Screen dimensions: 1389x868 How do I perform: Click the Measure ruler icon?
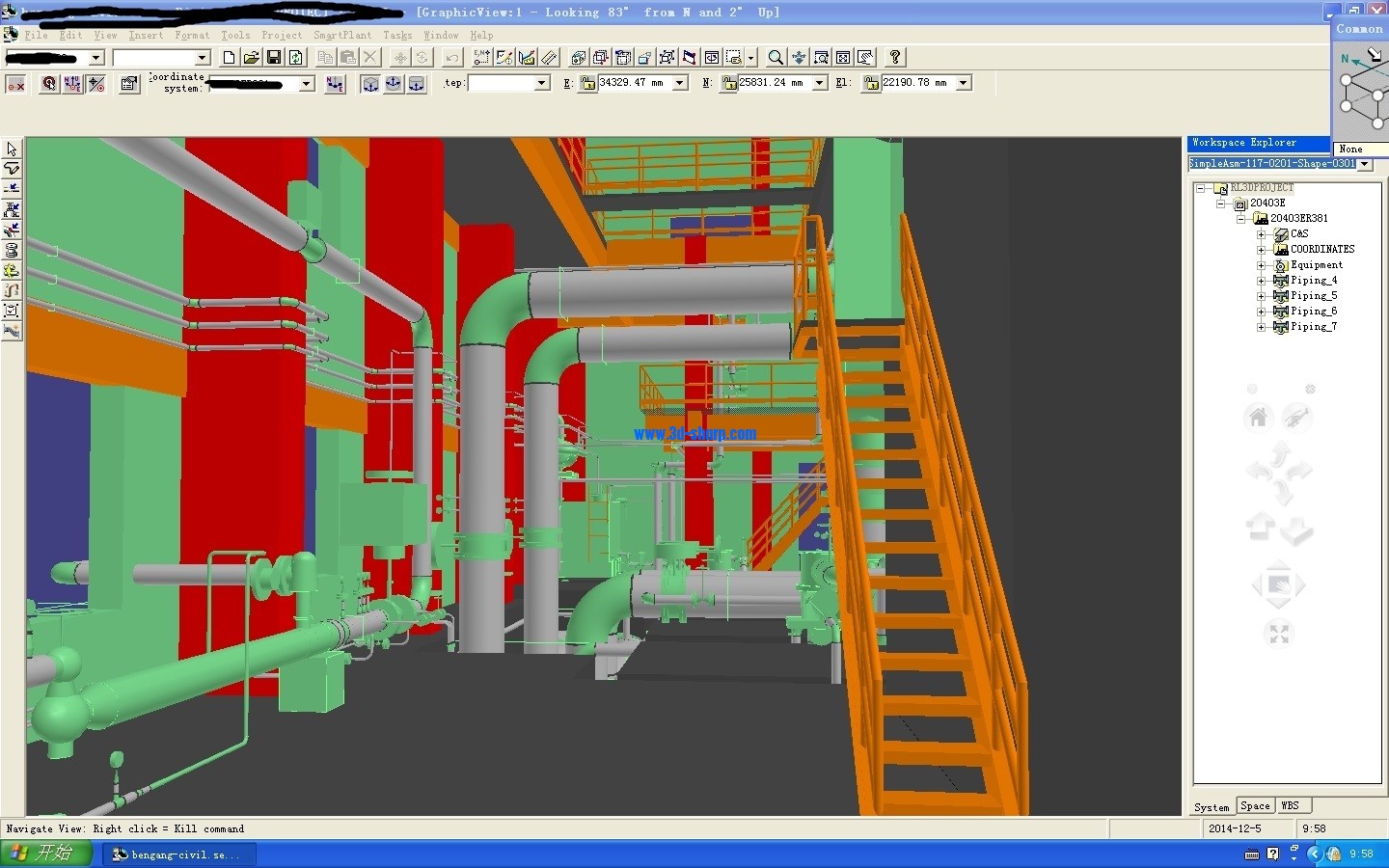point(548,58)
